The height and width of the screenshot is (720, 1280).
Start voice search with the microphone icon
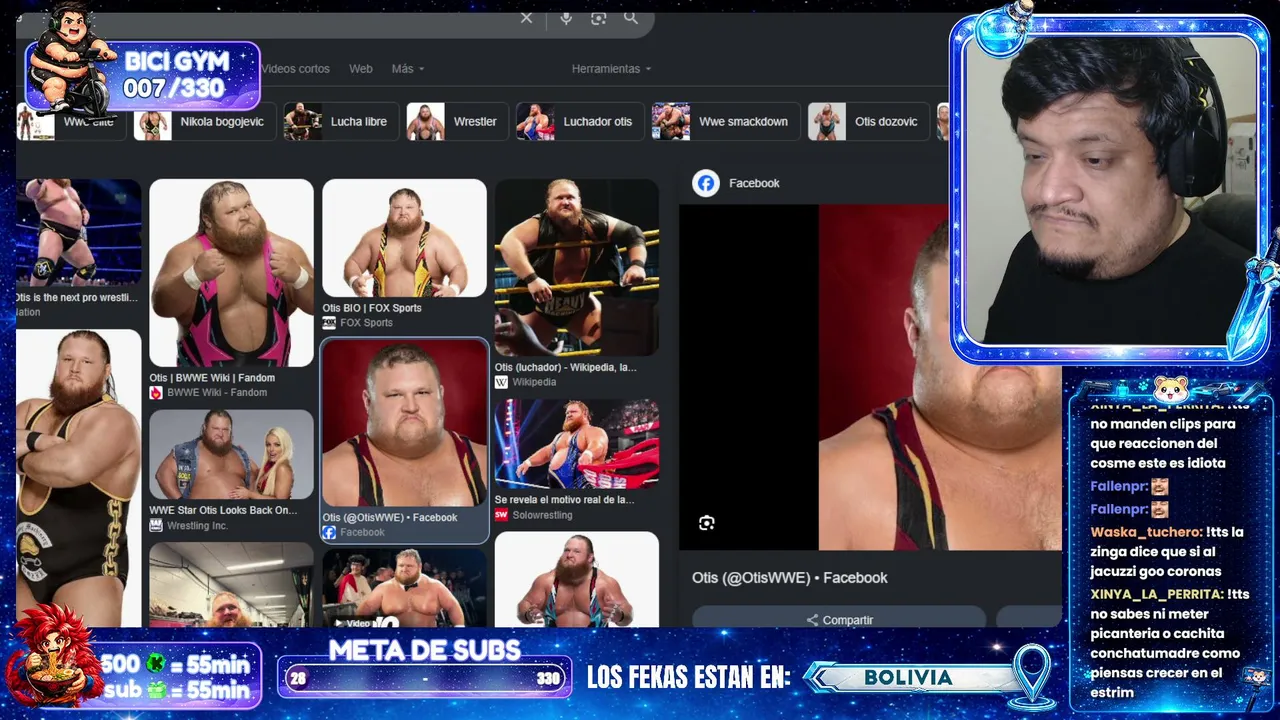tap(566, 18)
